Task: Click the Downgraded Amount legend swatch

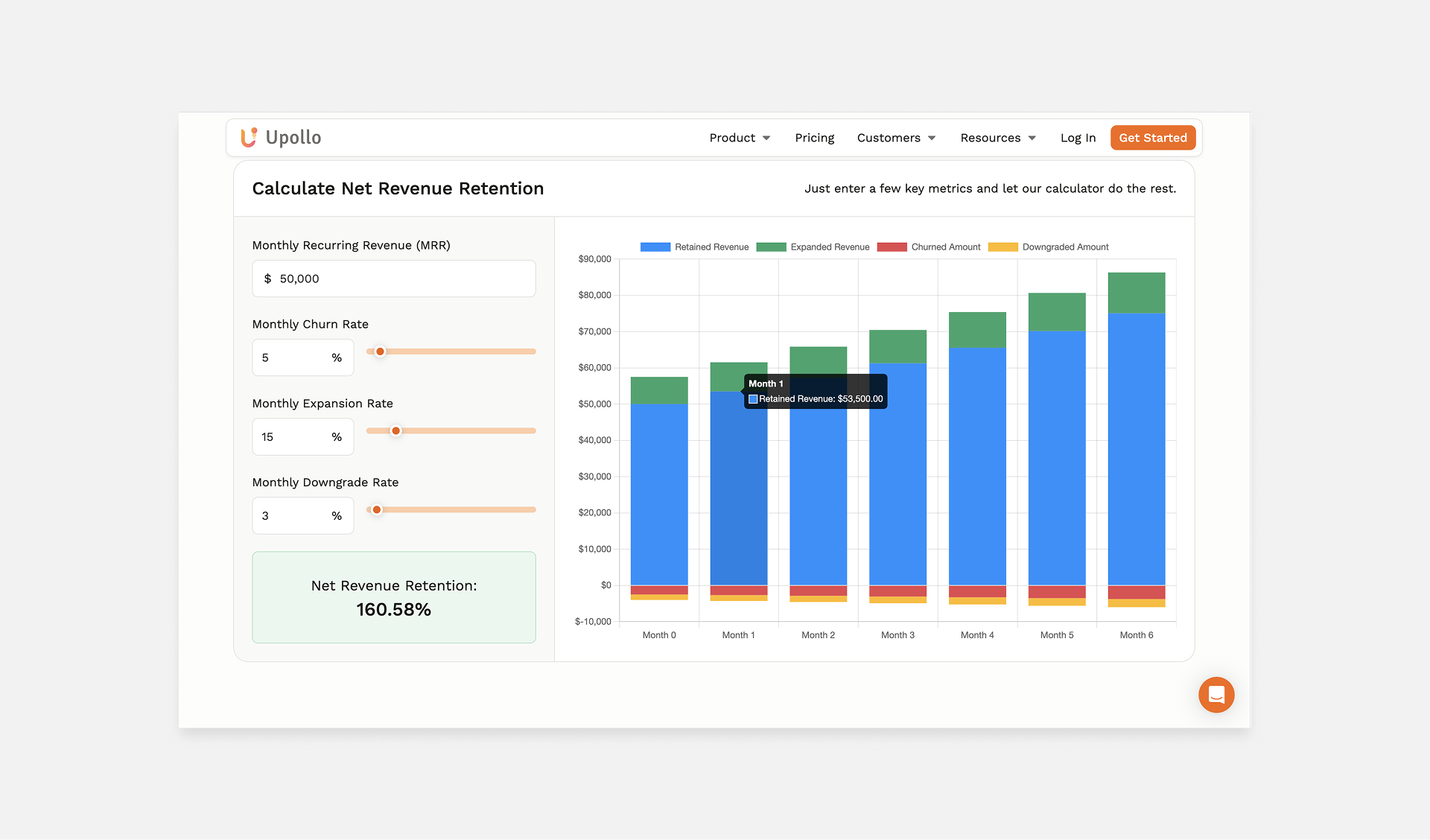Action: click(x=1002, y=246)
